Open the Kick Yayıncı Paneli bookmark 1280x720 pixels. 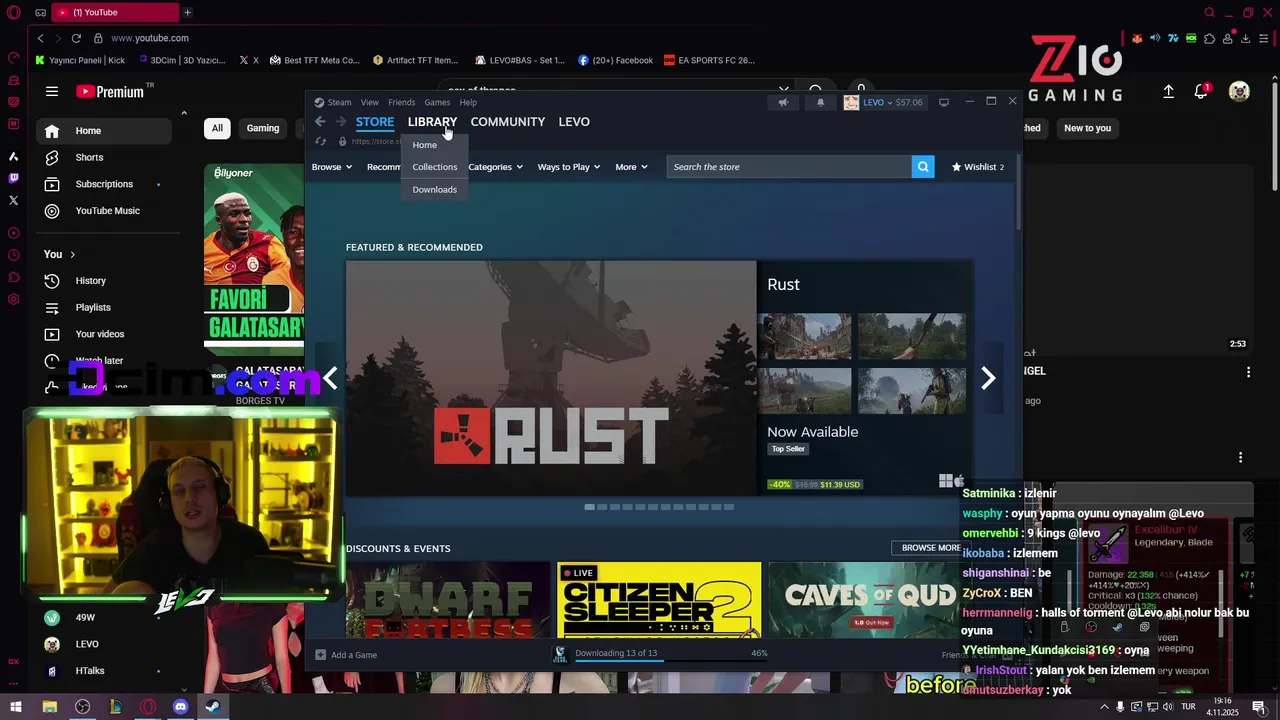pyautogui.click(x=80, y=60)
